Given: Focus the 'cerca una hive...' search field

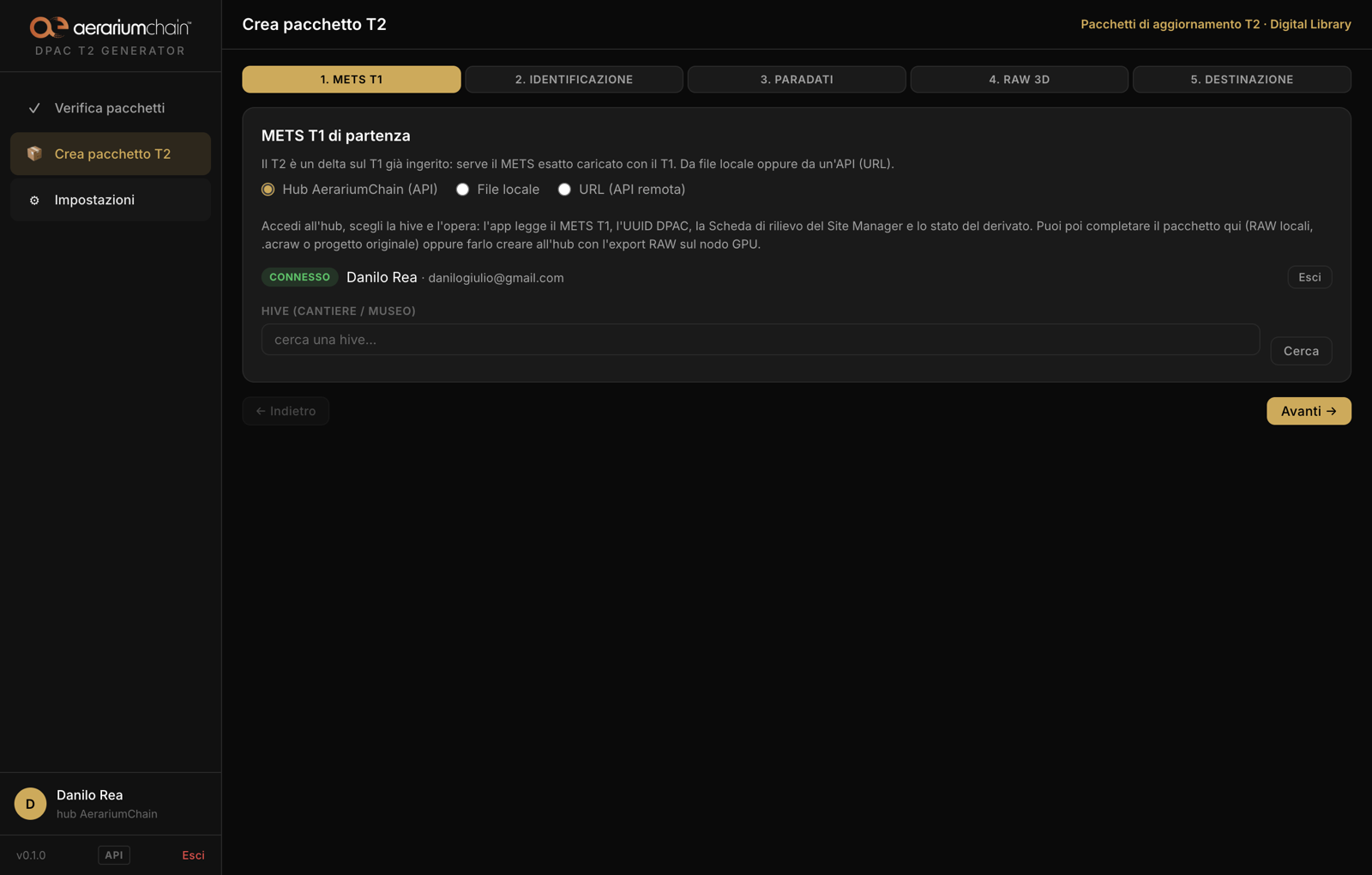Looking at the screenshot, I should click(x=761, y=340).
